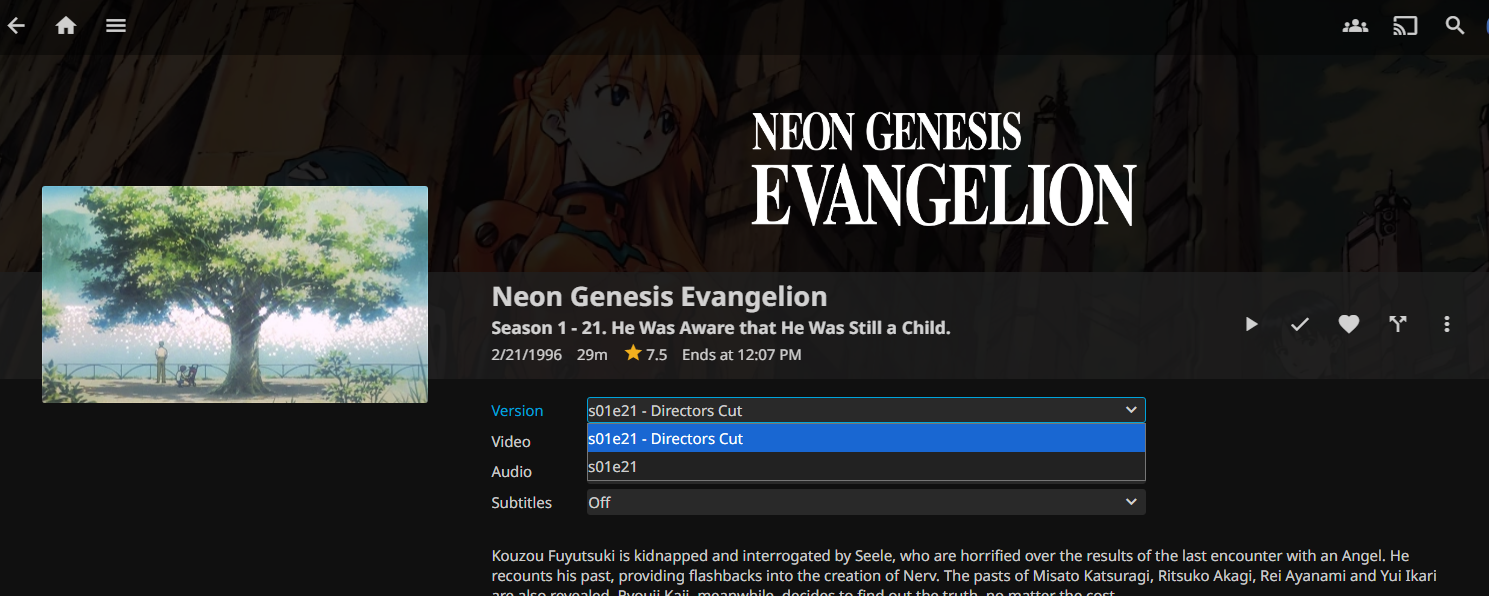Click the Cast to device icon
Screen dimensions: 1489x596
pyautogui.click(x=1405, y=26)
